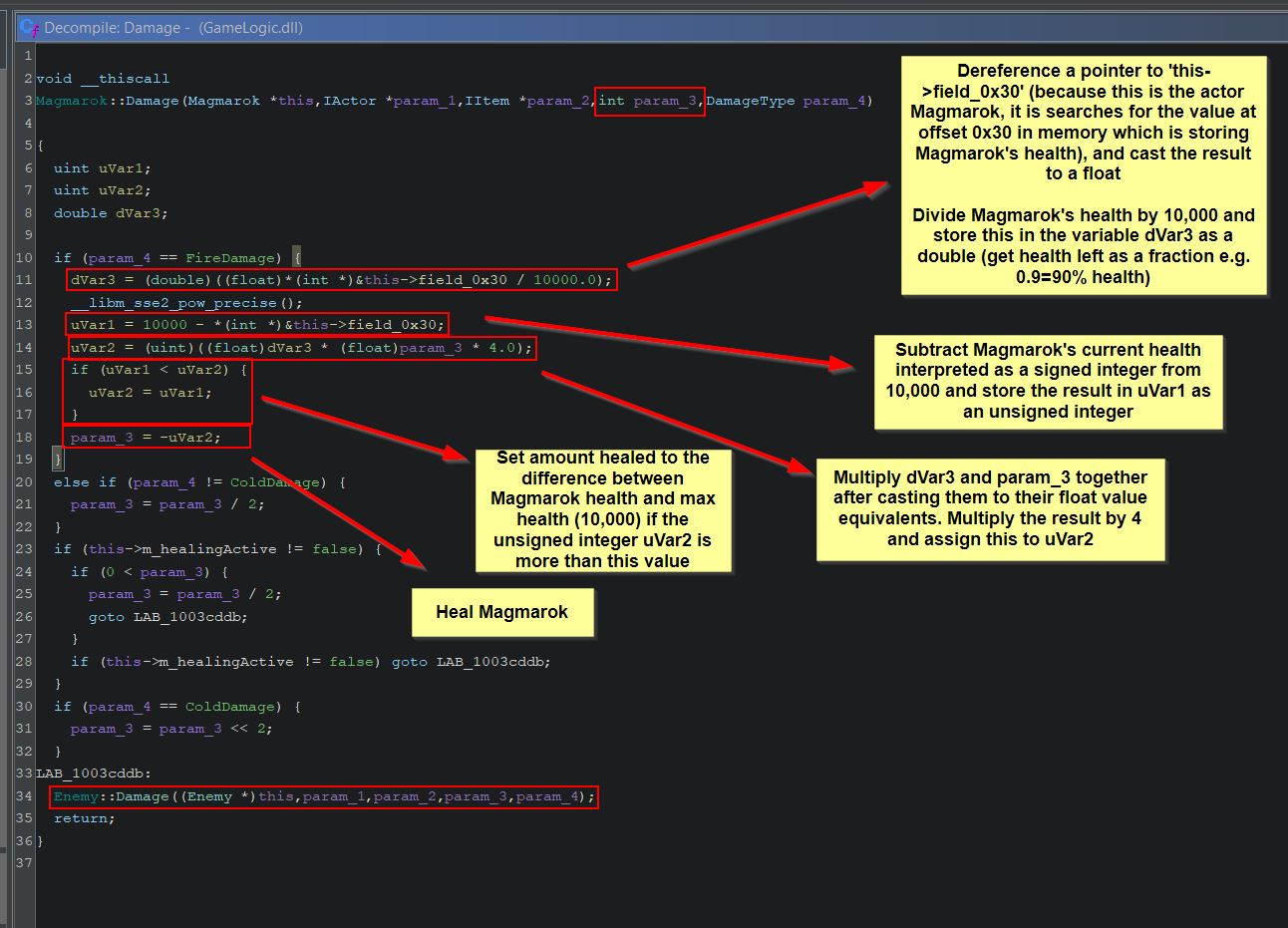Select 'ColdDamage' on line 20

pos(274,481)
